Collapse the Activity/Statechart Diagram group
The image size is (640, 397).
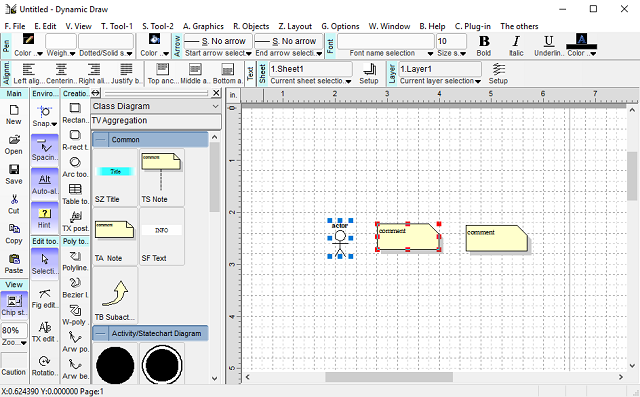pyautogui.click(x=100, y=333)
